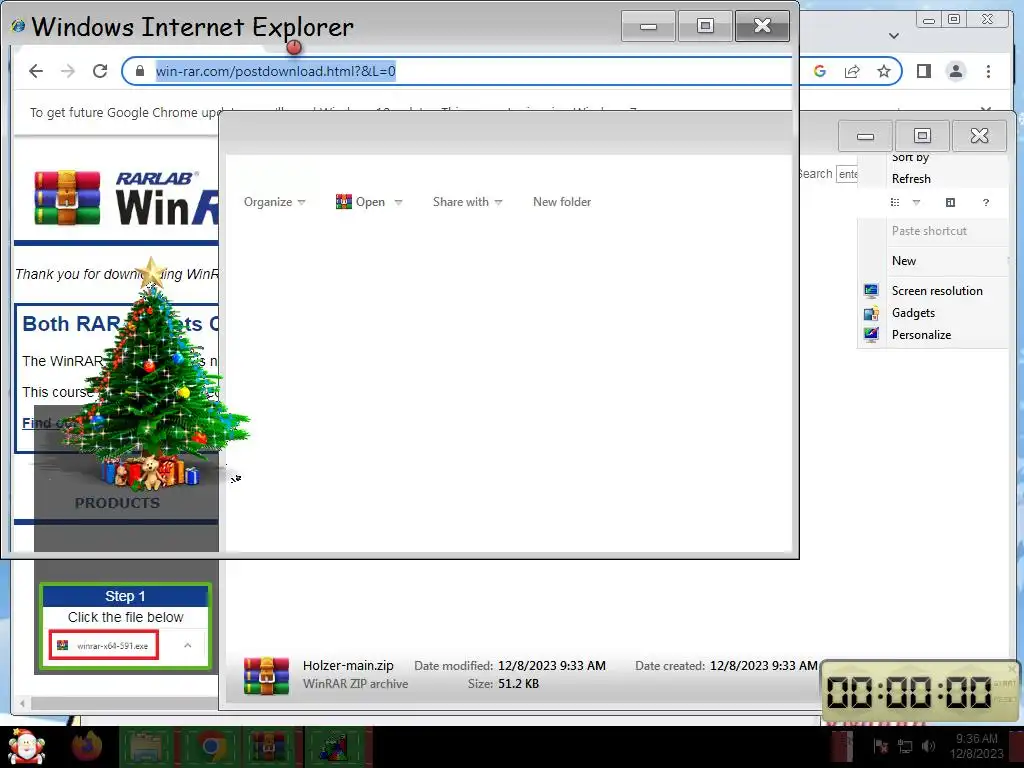Viewport: 1024px width, 768px height.
Task: Click the share page icon
Action: pyautogui.click(x=852, y=71)
